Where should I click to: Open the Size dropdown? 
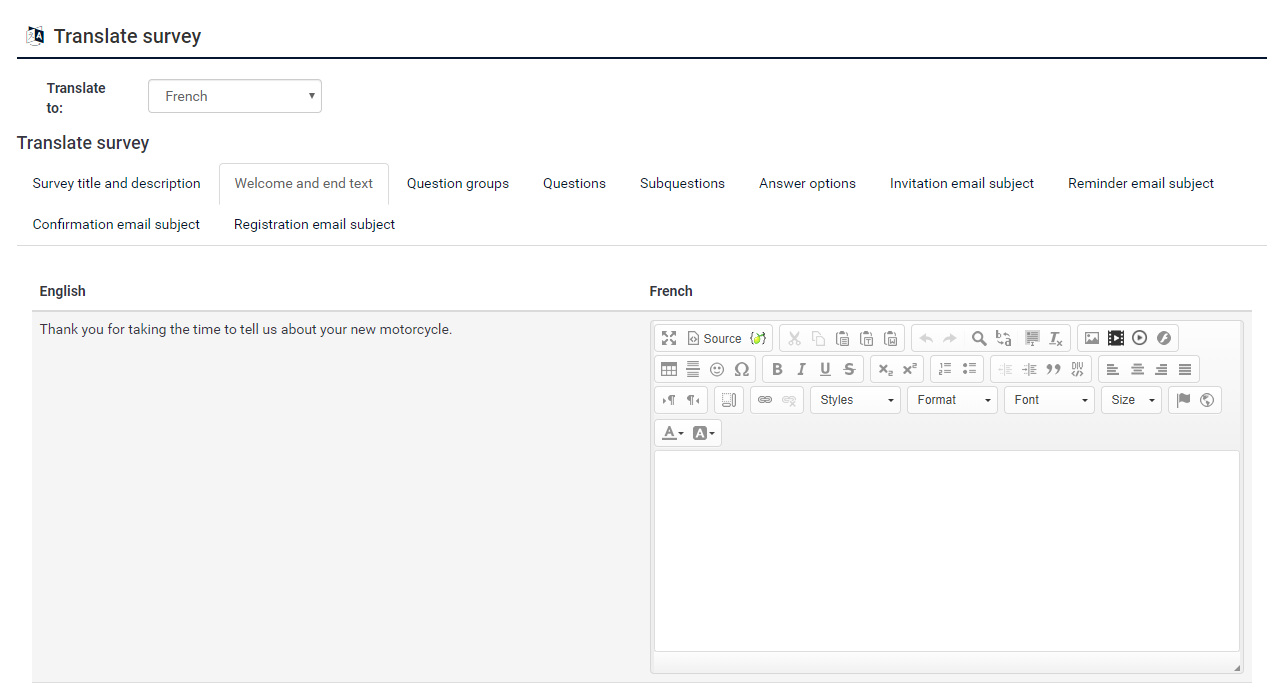1131,400
